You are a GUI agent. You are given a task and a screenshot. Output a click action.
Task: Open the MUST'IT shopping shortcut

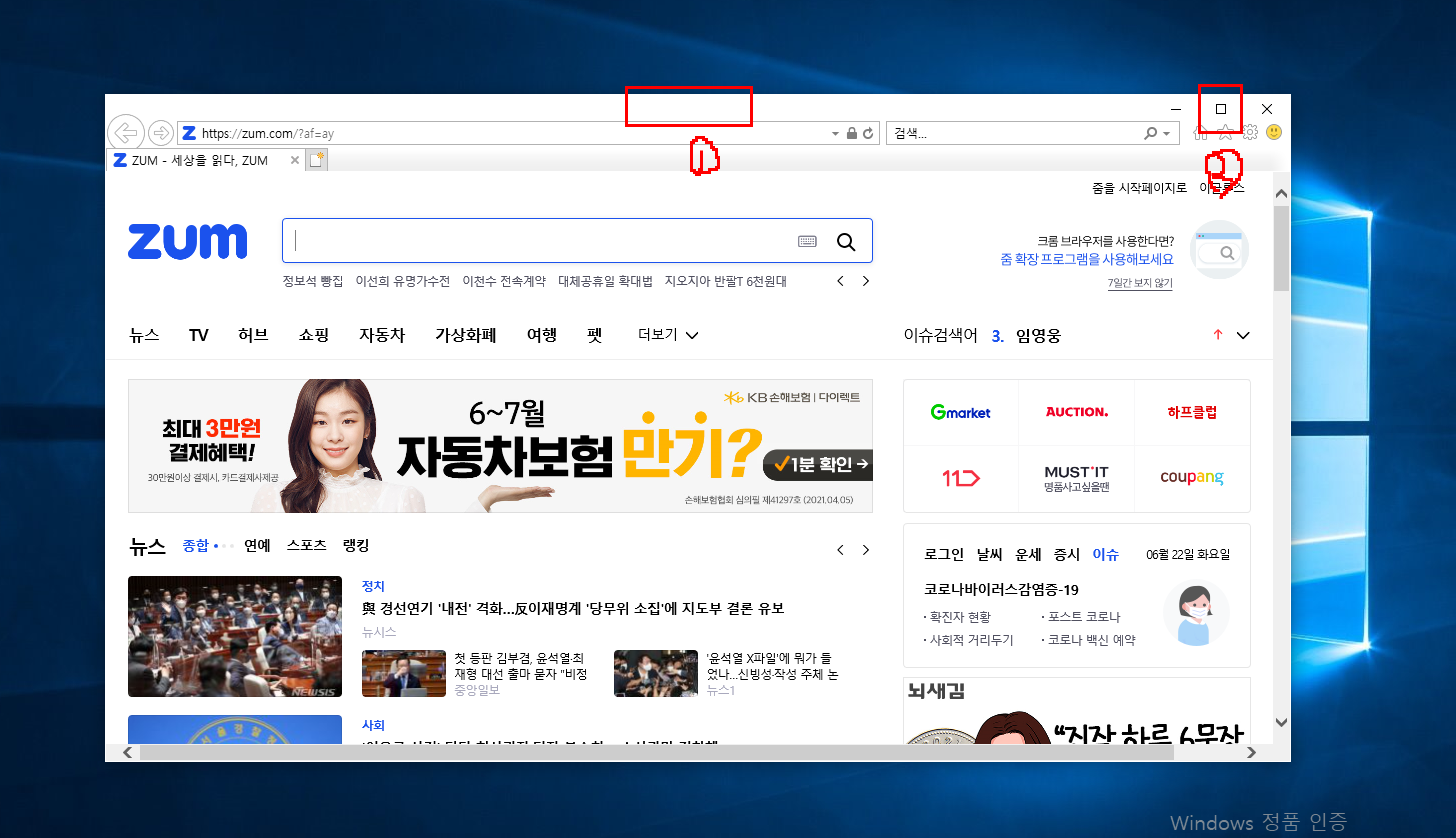pyautogui.click(x=1076, y=478)
